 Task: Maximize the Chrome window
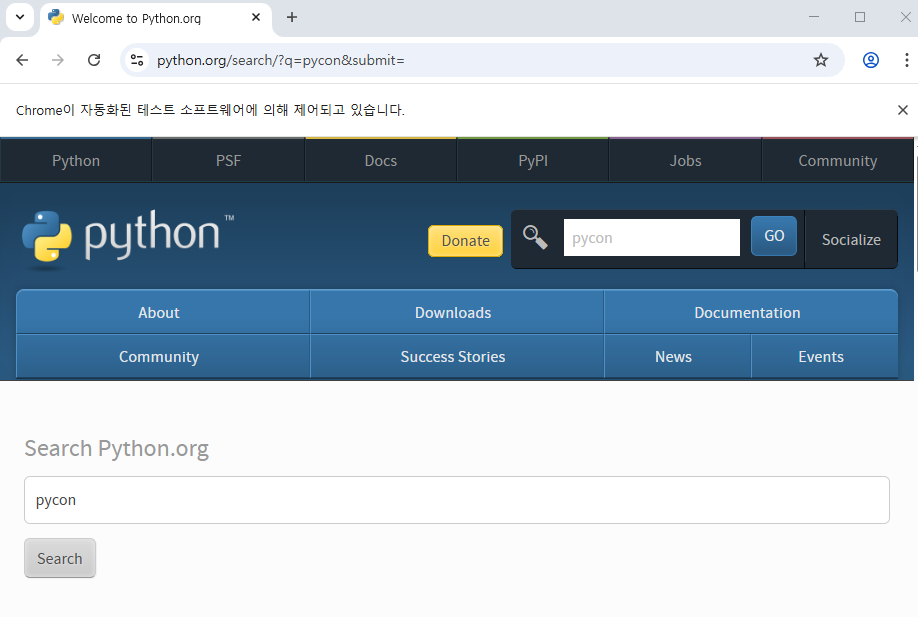point(859,17)
